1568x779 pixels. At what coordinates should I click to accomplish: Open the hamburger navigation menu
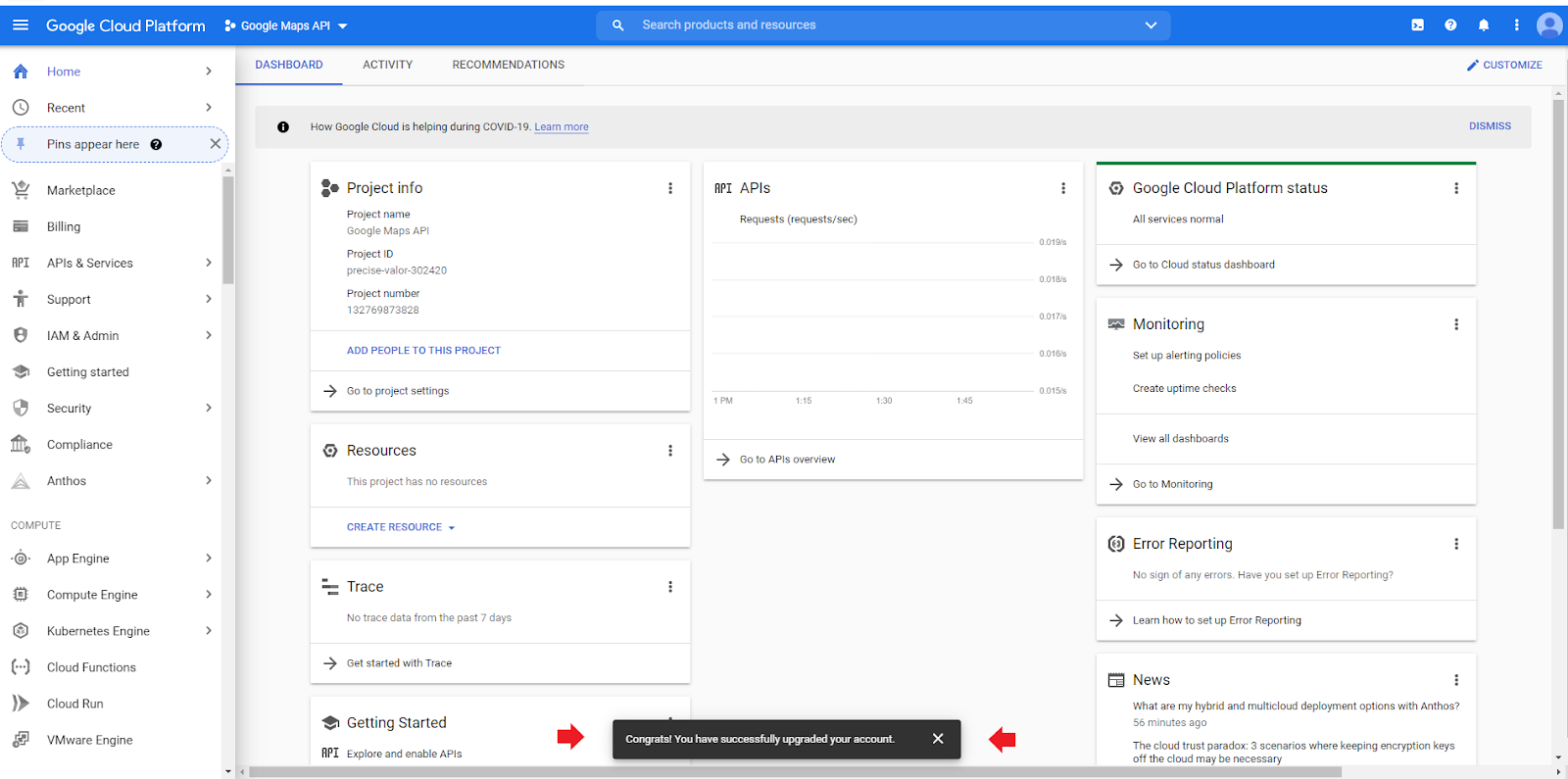click(x=21, y=25)
